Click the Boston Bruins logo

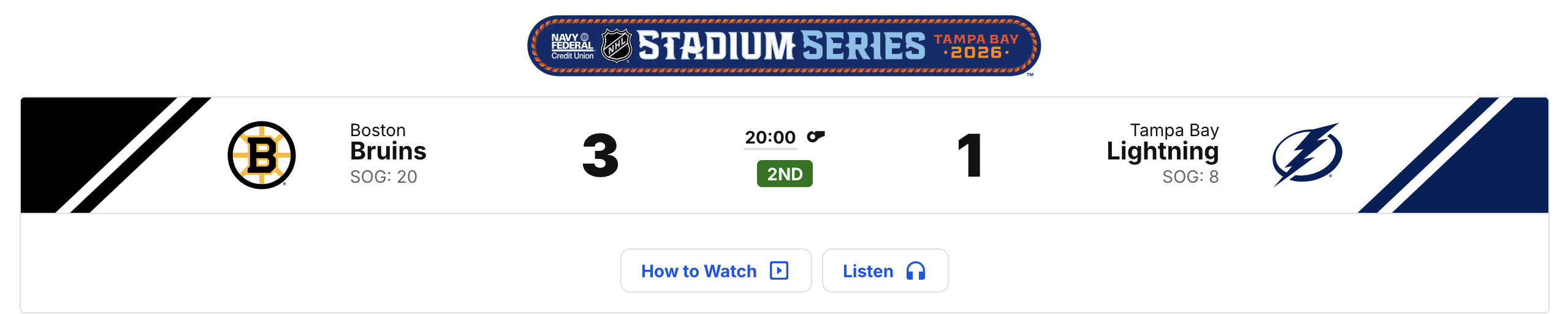pyautogui.click(x=262, y=155)
